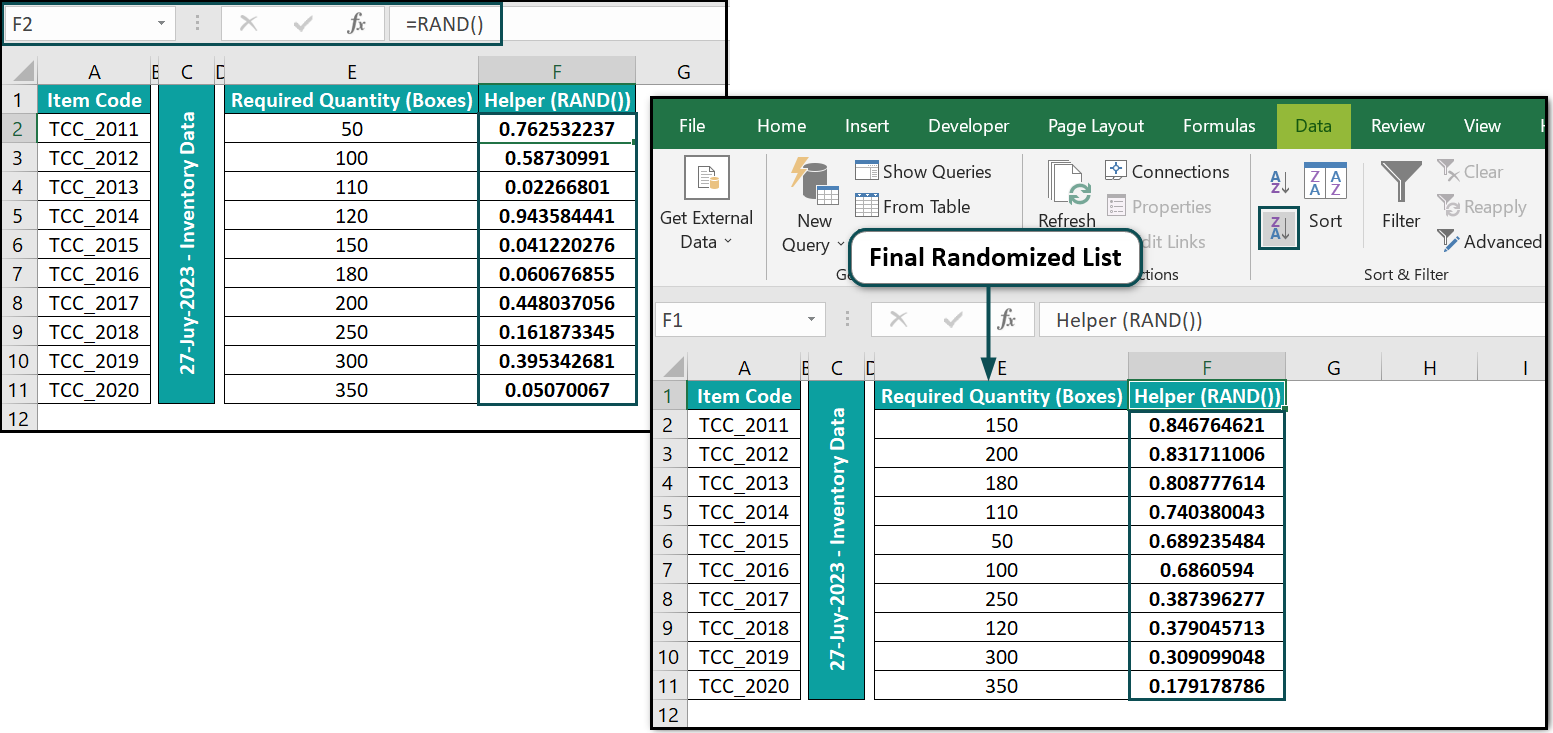Expand the Name Box dropdown showing F2
The image size is (1553, 733).
tap(161, 24)
